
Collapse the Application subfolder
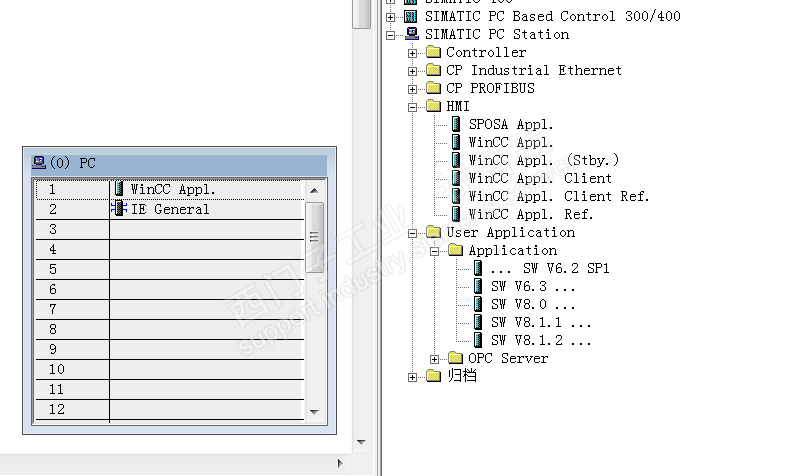click(x=434, y=251)
